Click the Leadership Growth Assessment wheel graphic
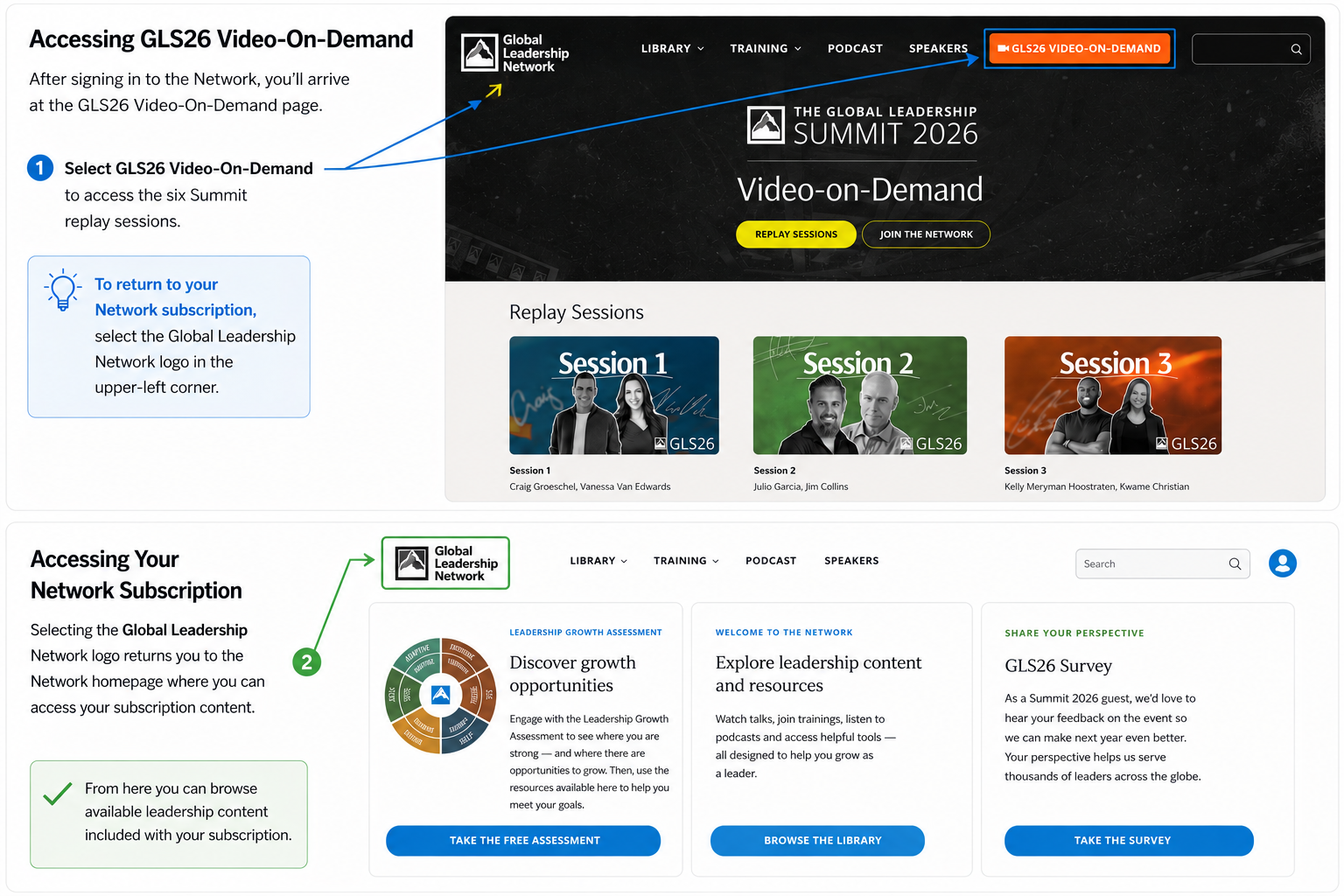The width and height of the screenshot is (1344, 896). [x=441, y=696]
